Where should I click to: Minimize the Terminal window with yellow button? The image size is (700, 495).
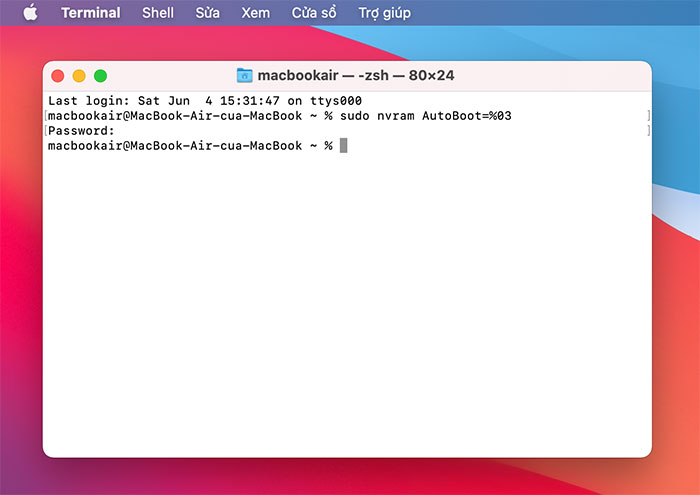pos(79,76)
